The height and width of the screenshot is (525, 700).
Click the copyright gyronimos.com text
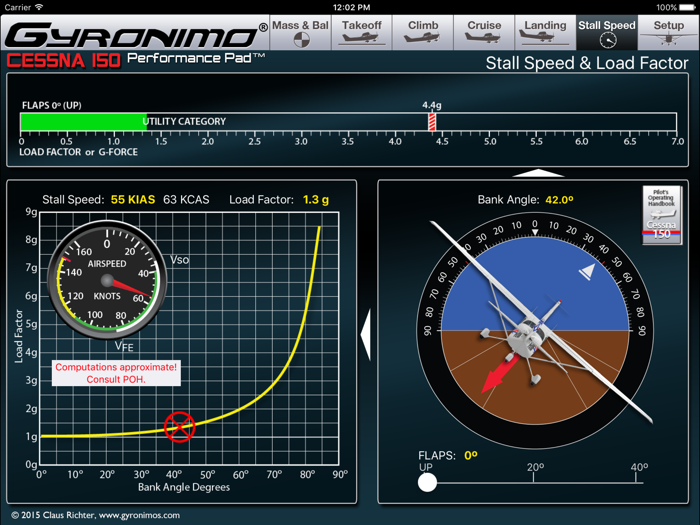coord(96,515)
